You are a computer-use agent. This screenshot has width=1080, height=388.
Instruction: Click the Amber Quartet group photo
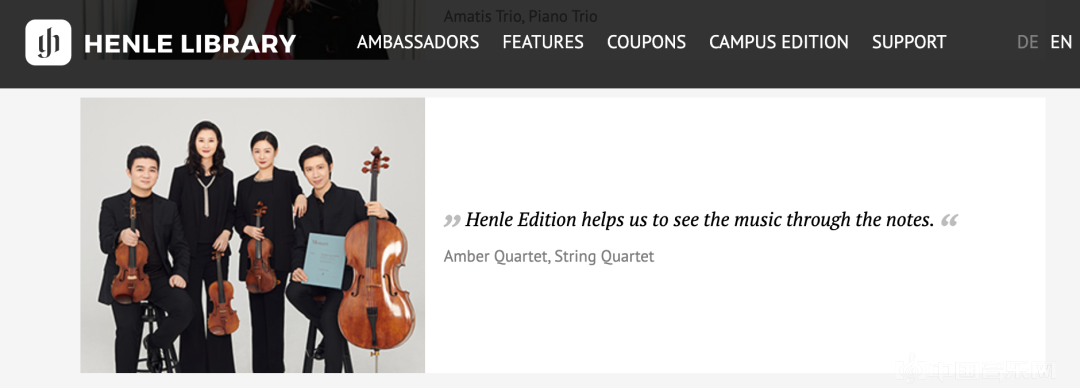(x=253, y=235)
